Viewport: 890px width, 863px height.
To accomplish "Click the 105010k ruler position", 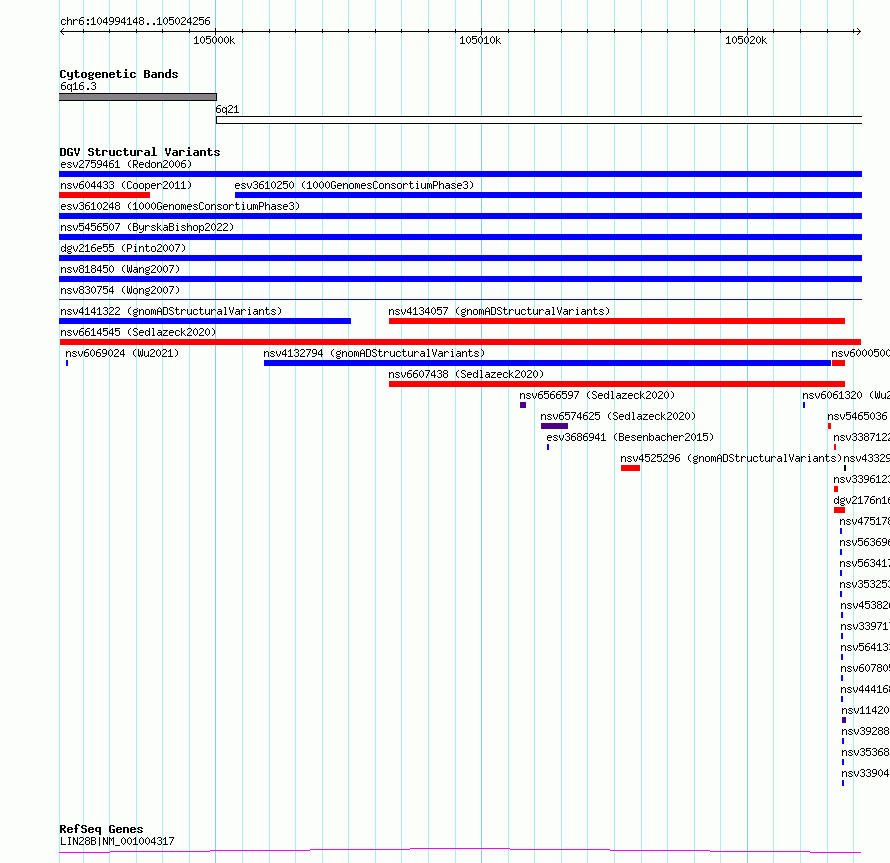I will [480, 40].
